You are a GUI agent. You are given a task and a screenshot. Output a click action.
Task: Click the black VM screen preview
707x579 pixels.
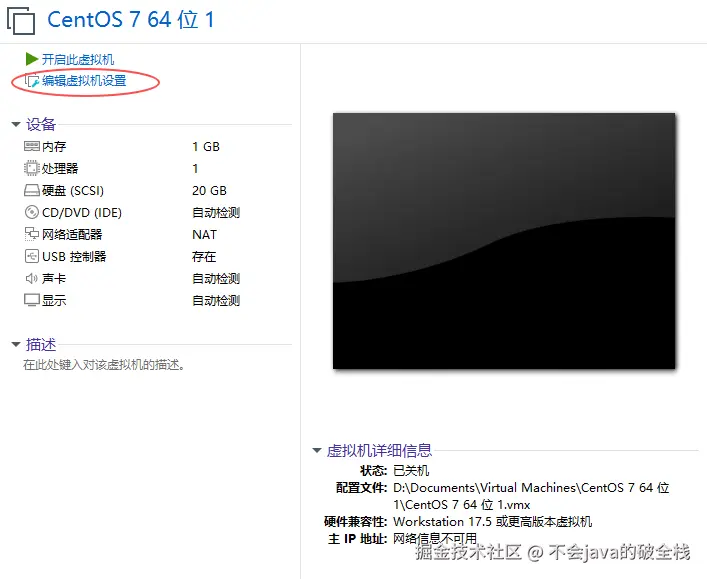pos(504,241)
